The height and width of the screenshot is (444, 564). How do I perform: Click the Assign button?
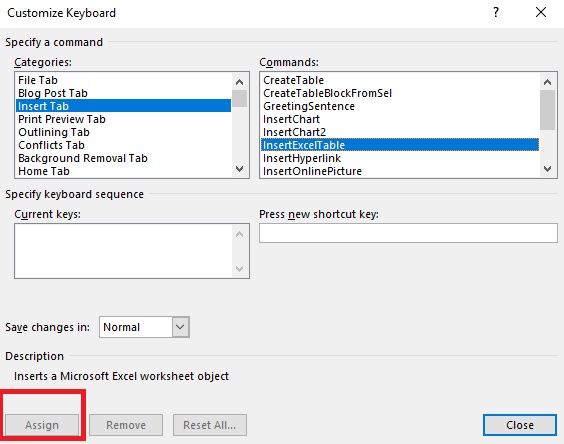tap(42, 425)
